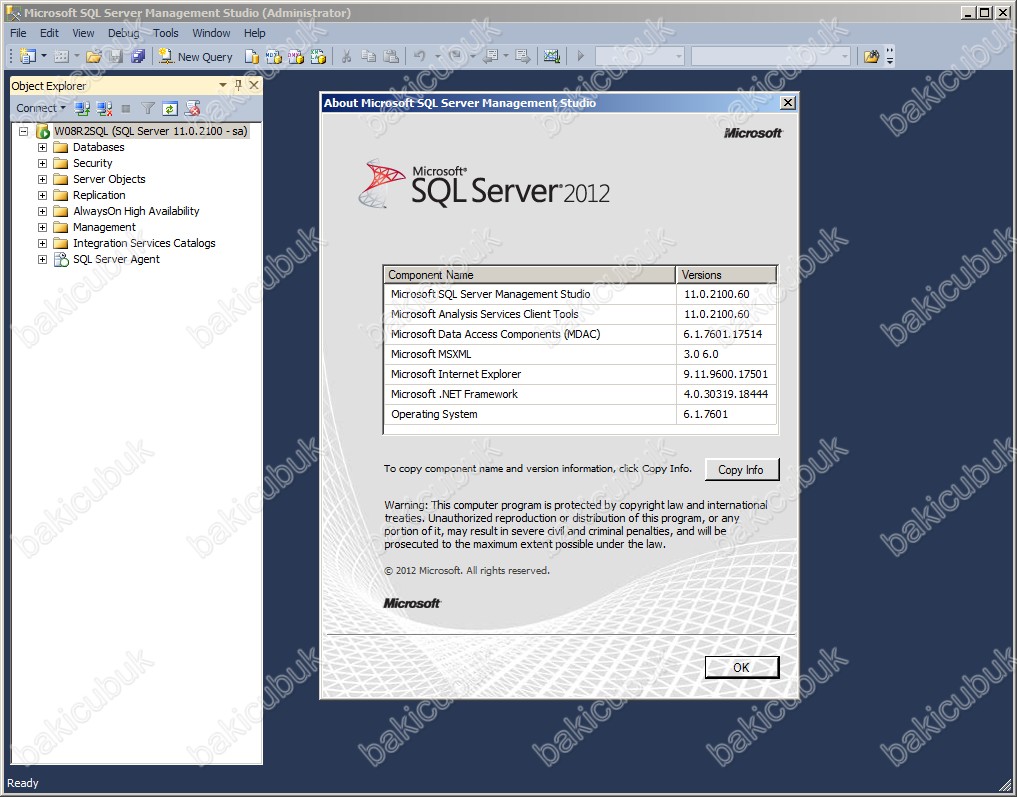
Task: Open Object Explorer window position dropdown arrow
Action: click(x=222, y=85)
